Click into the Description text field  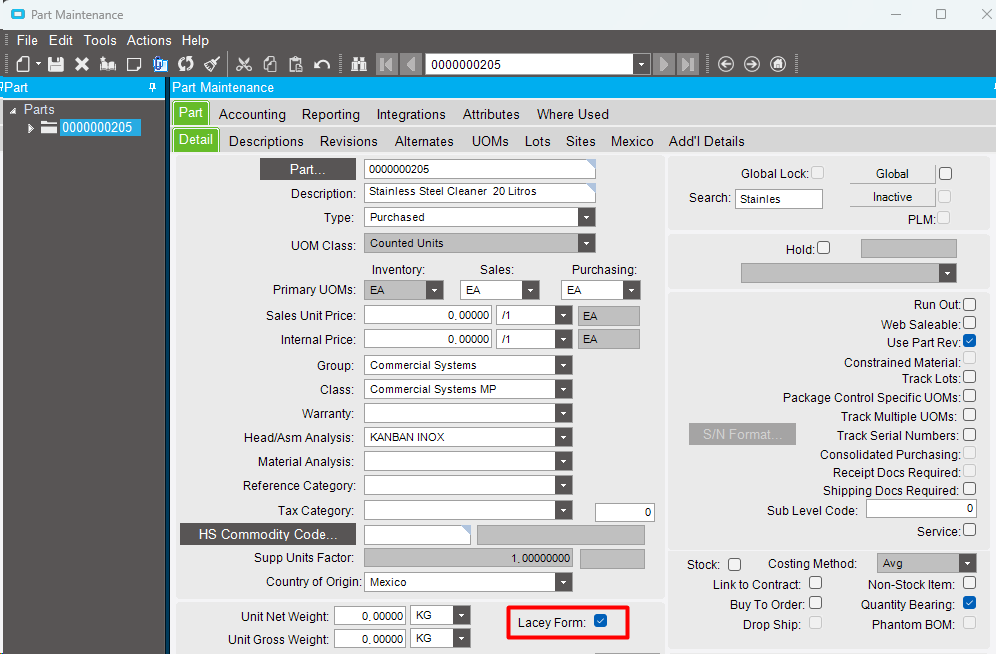point(478,193)
